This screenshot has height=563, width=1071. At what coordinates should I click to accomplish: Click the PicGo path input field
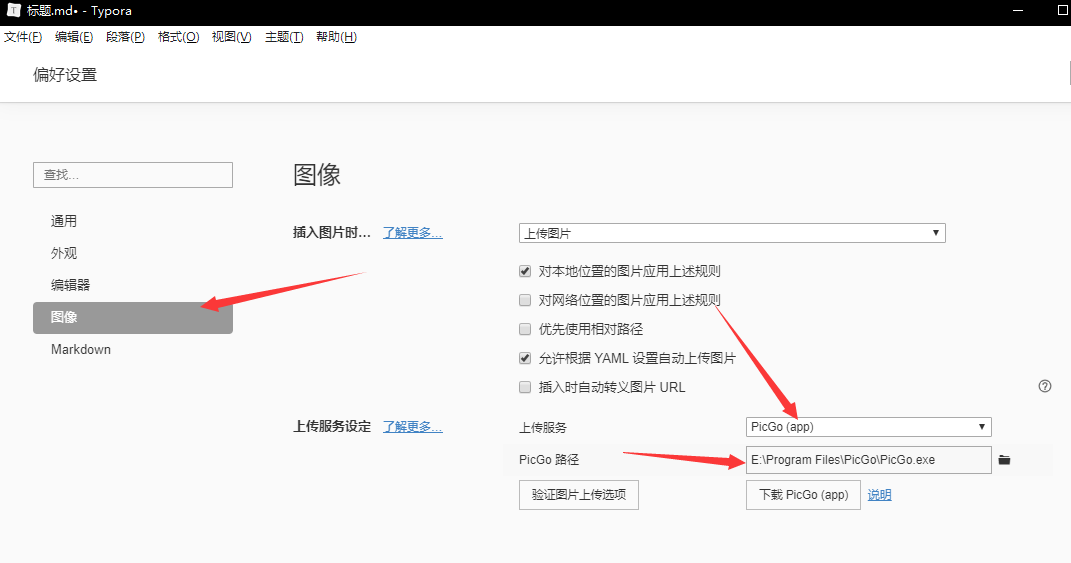pos(868,460)
